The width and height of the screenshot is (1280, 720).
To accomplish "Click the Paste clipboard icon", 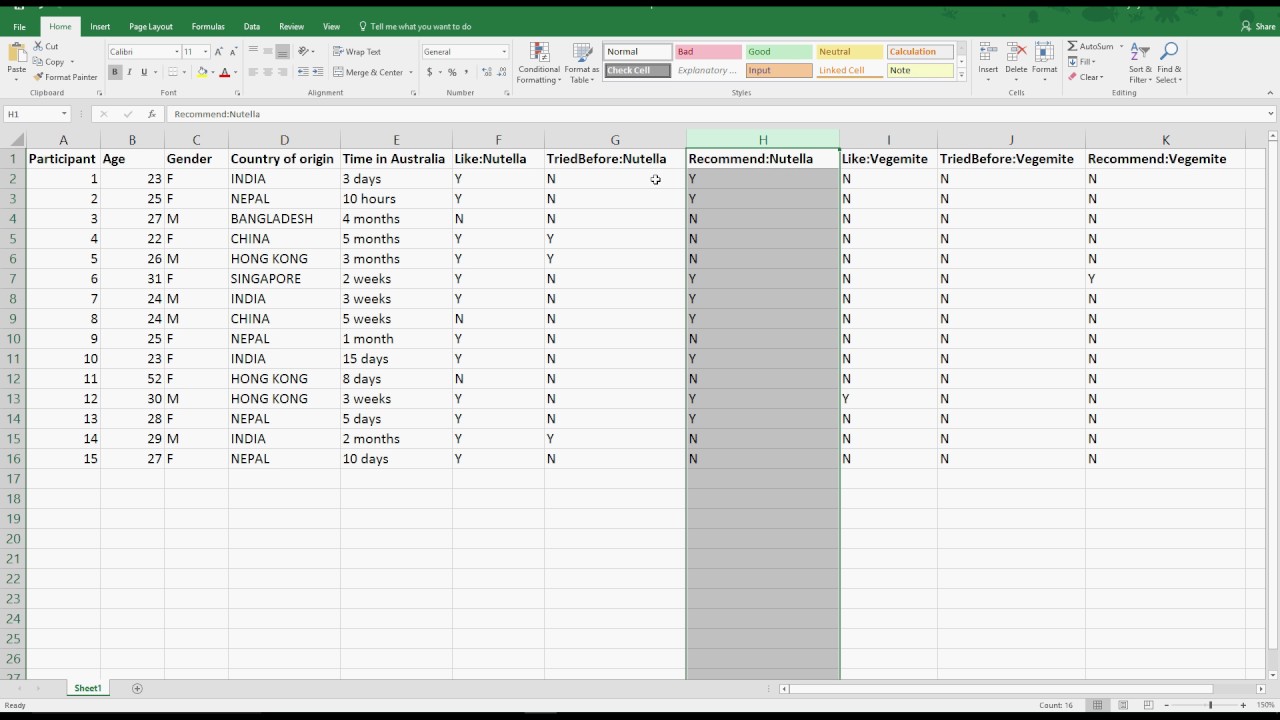I will pos(17,53).
